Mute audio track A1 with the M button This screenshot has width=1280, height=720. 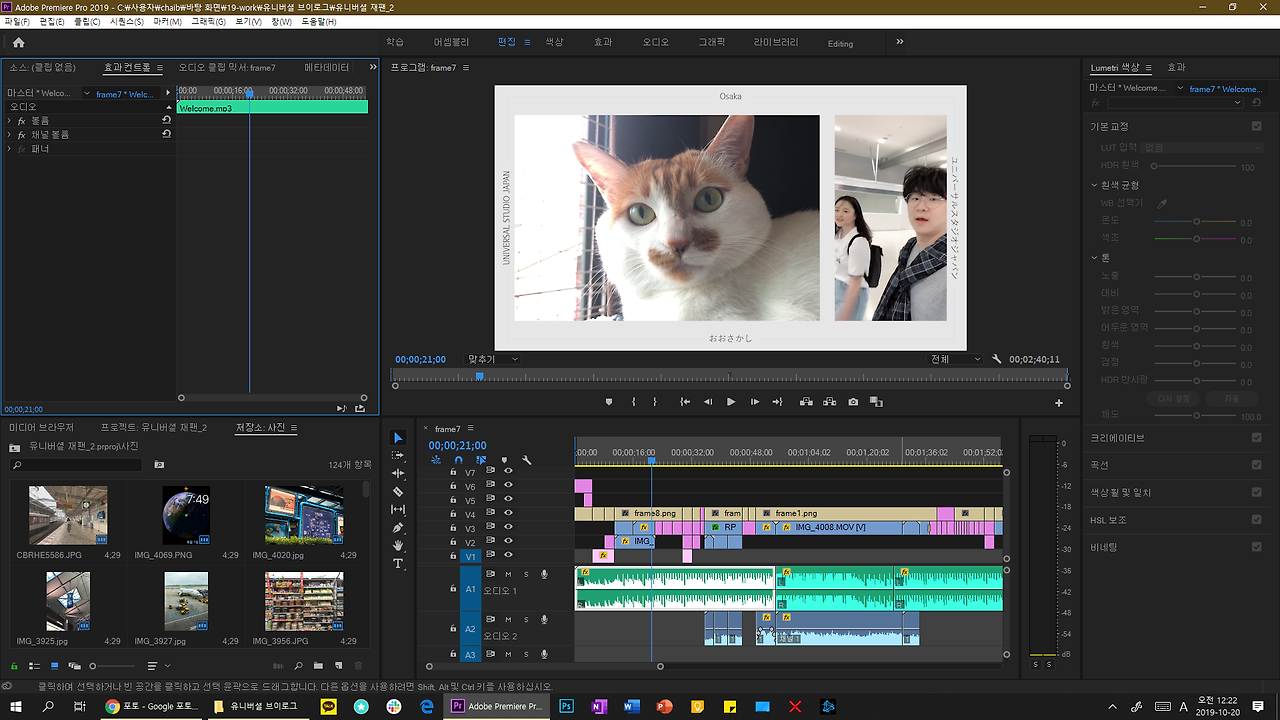tap(508, 574)
